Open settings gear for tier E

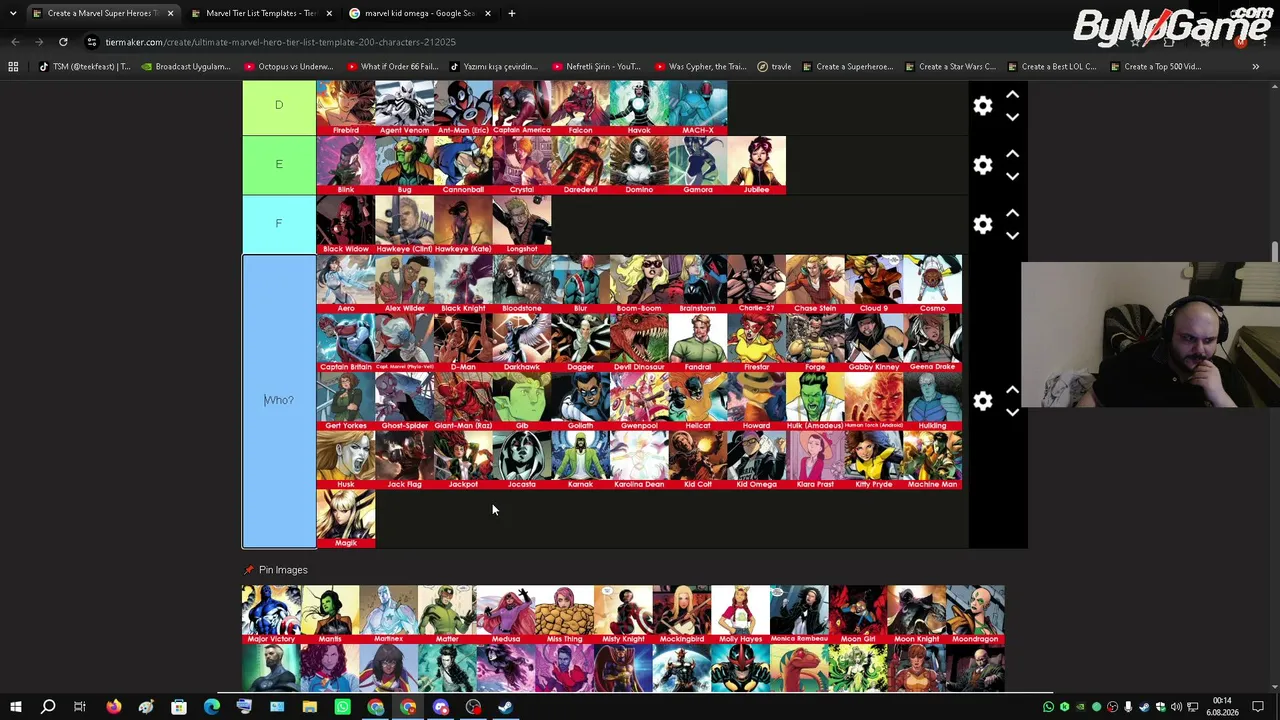(983, 165)
